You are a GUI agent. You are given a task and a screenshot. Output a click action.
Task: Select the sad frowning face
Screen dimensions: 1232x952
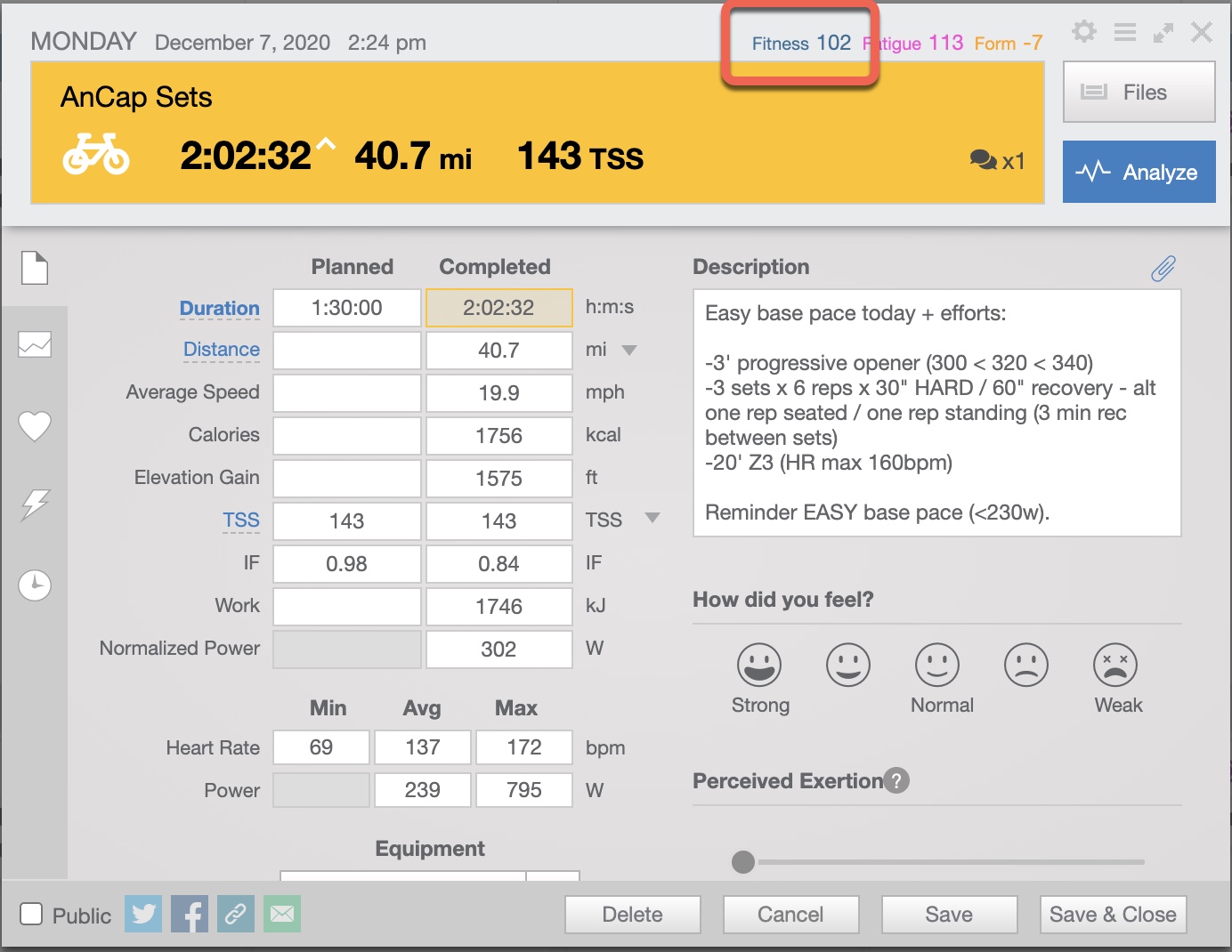1026,665
